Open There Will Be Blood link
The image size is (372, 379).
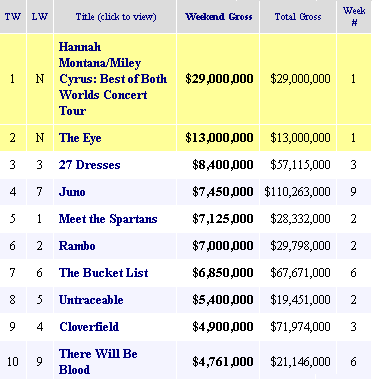(98, 362)
